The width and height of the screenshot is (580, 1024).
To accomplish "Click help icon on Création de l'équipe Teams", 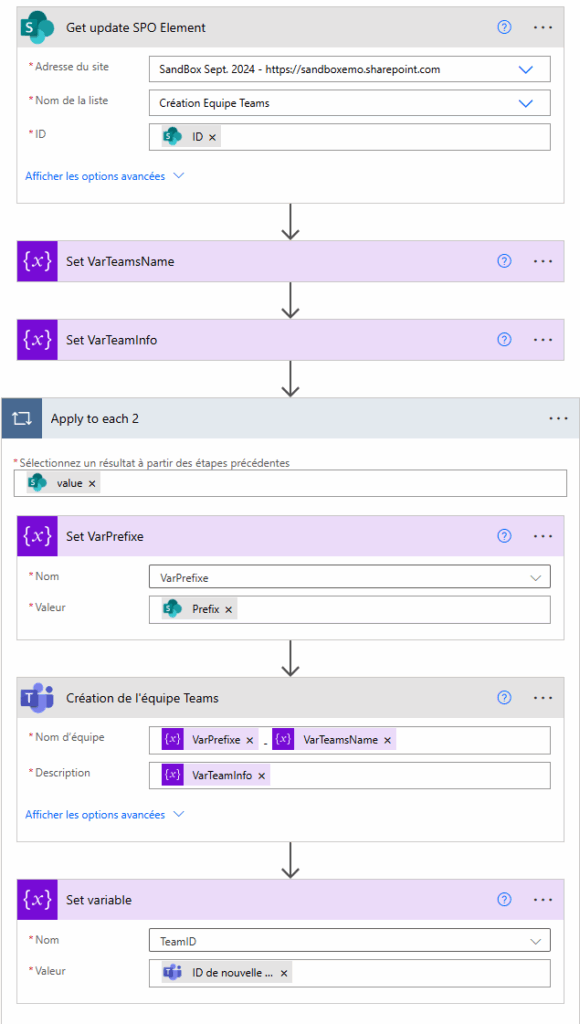I will click(504, 697).
